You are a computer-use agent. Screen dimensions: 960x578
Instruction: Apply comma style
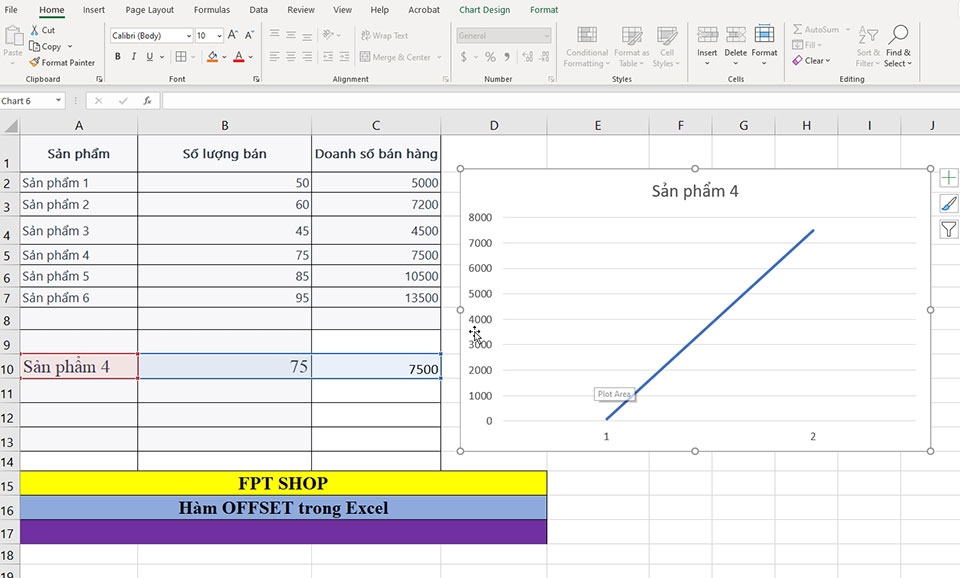pos(507,57)
